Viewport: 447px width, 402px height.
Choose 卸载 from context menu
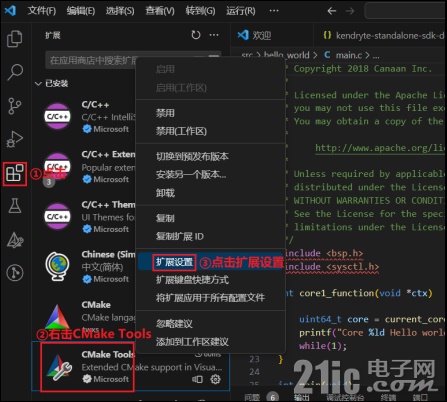coord(211,193)
